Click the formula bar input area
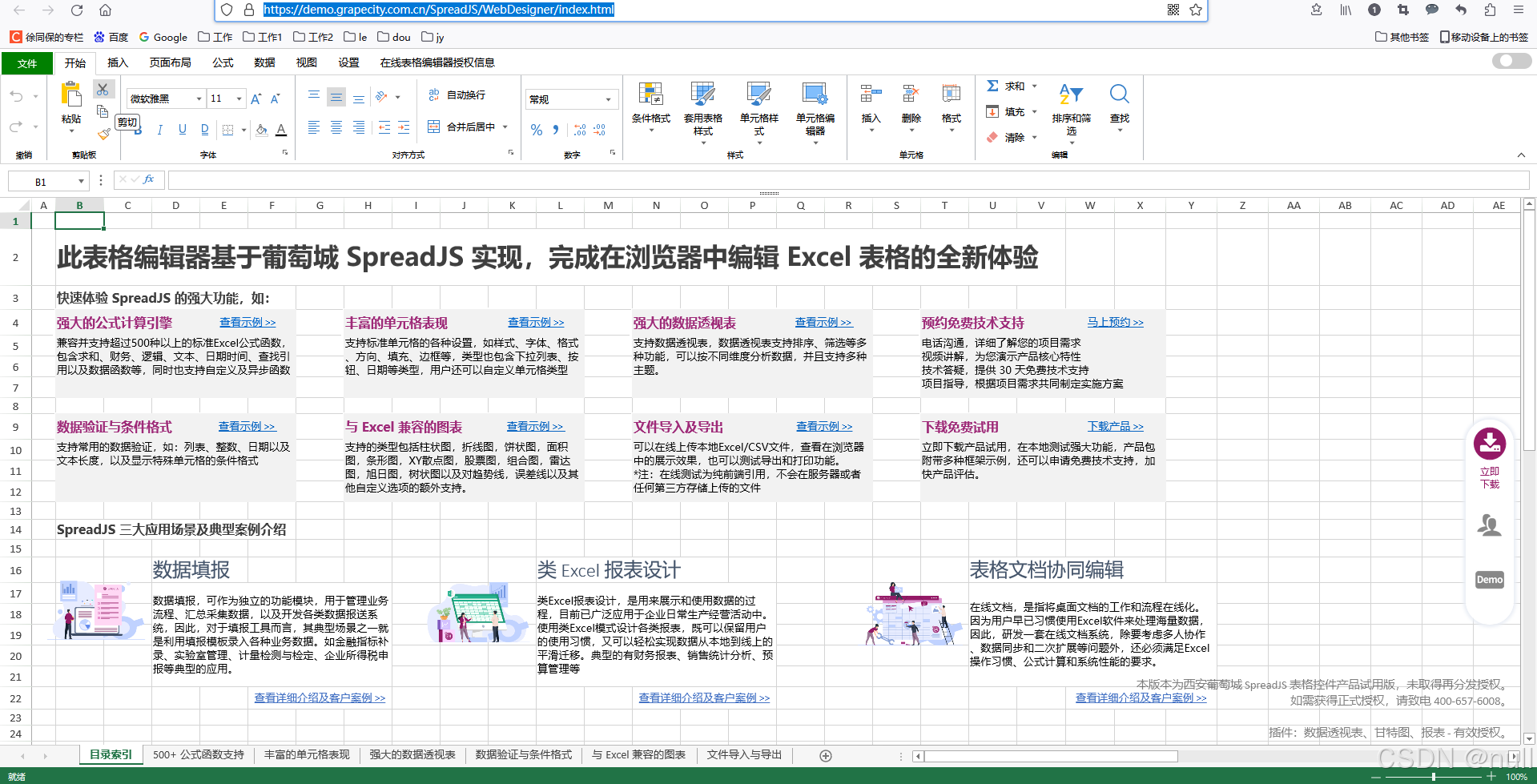The image size is (1537, 784). coord(481,180)
